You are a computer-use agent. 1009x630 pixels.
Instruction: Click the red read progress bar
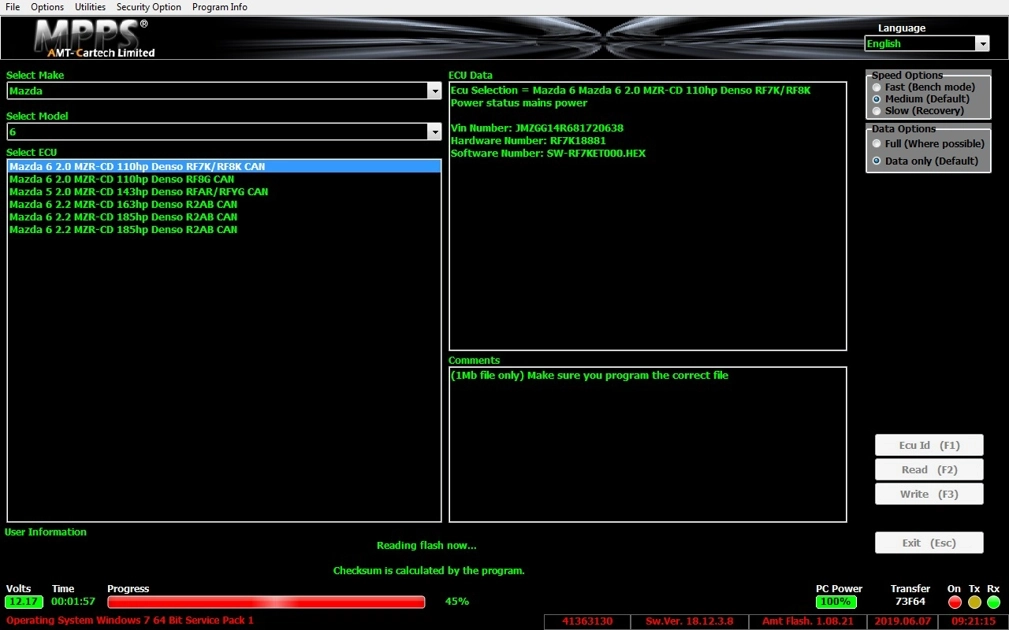click(x=266, y=602)
